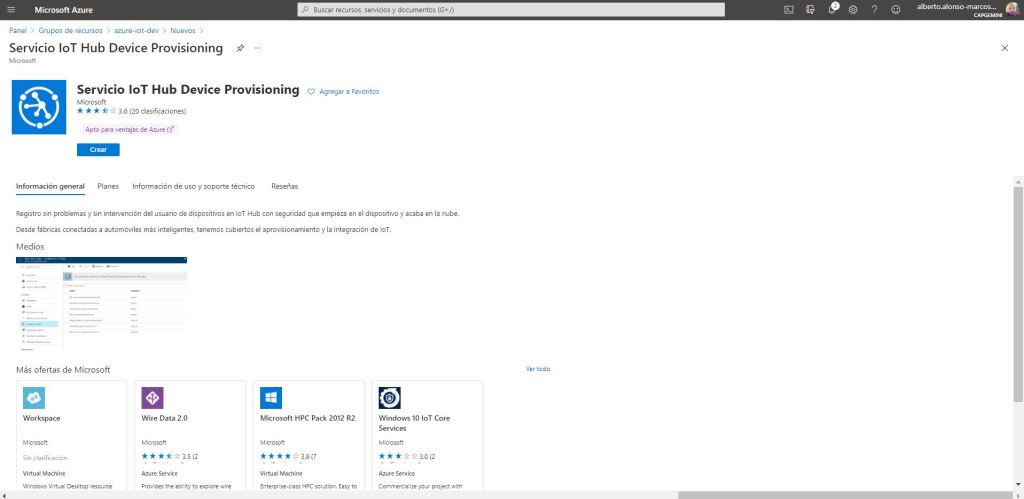Switch to the Planes tab
This screenshot has width=1024, height=499.
108,186
